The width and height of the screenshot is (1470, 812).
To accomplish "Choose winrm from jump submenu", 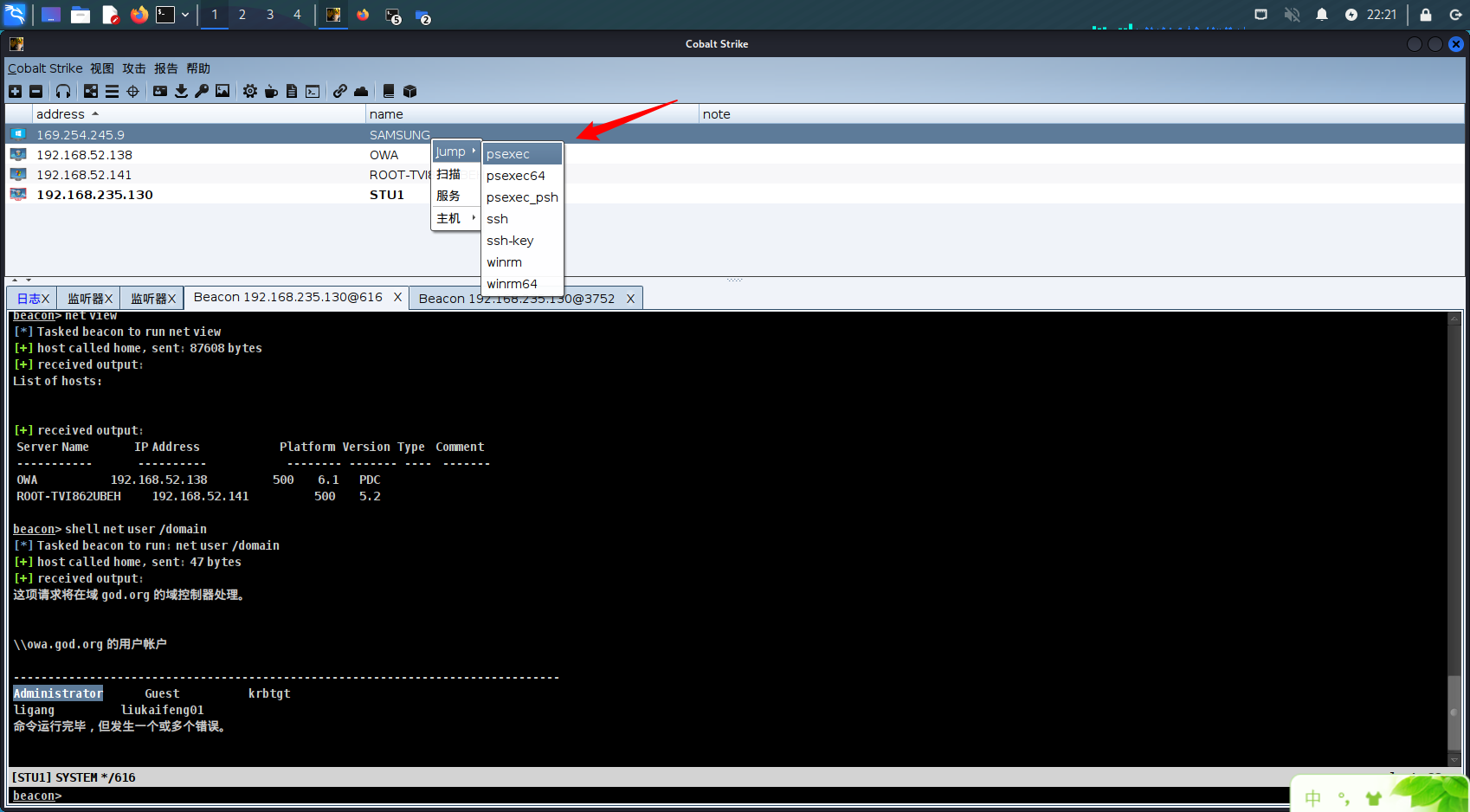I will tap(522, 262).
